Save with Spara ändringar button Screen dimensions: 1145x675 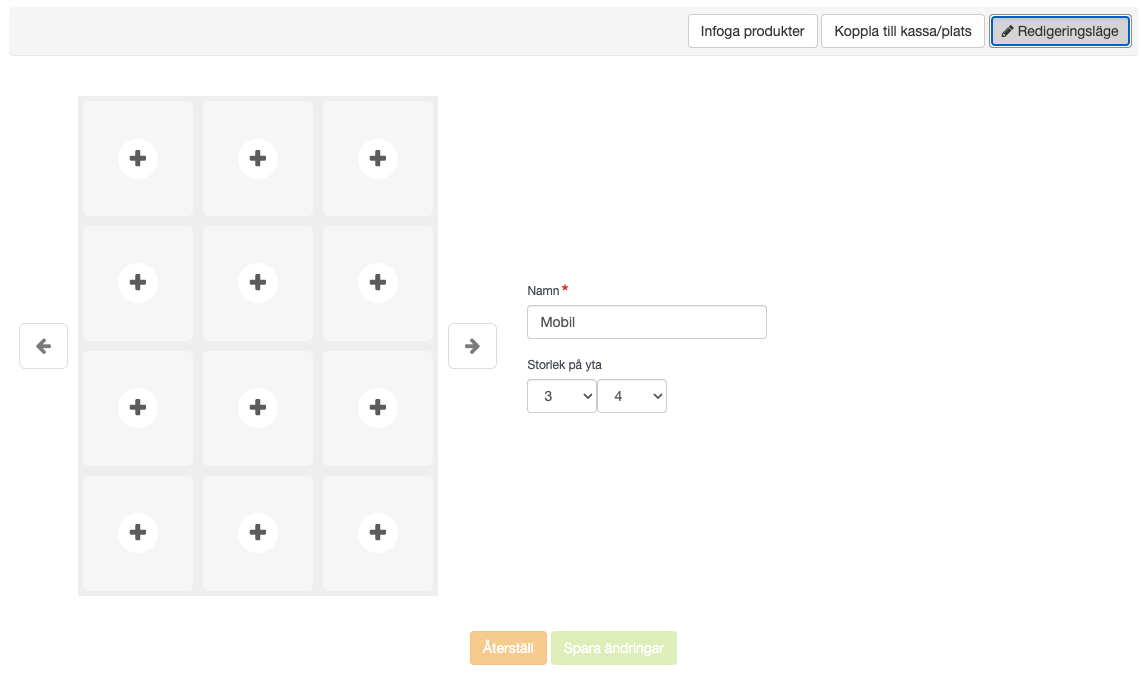tap(613, 648)
